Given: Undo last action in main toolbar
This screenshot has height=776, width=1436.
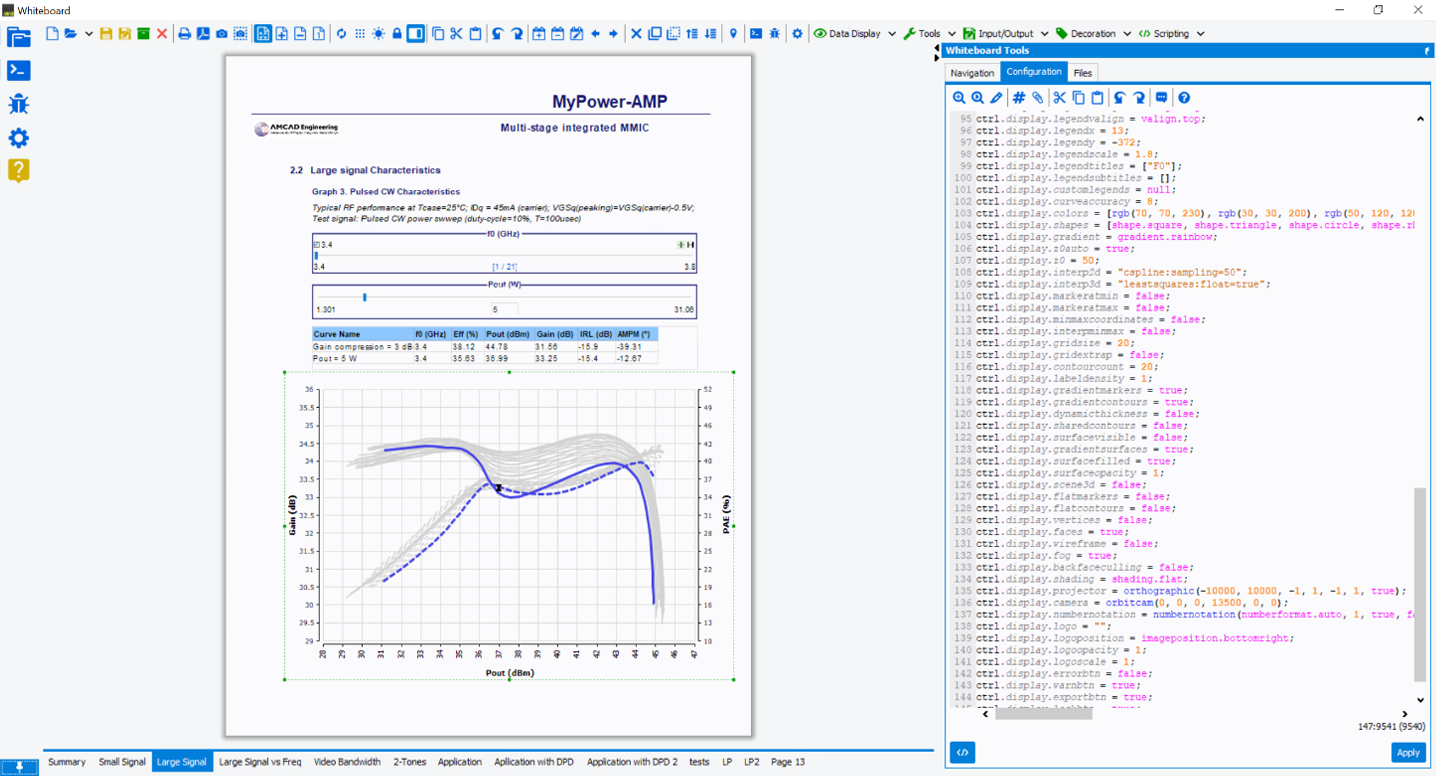Looking at the screenshot, I should (498, 33).
